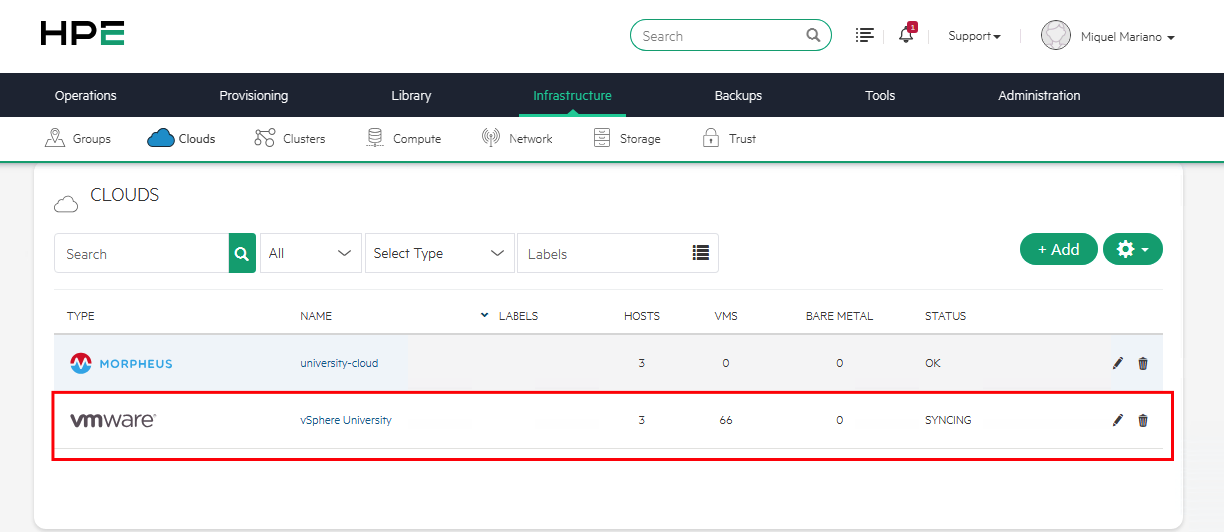Screen dimensions: 1224x532
Task: Edit the university-cloud entry with pencil icon
Action: point(1118,363)
